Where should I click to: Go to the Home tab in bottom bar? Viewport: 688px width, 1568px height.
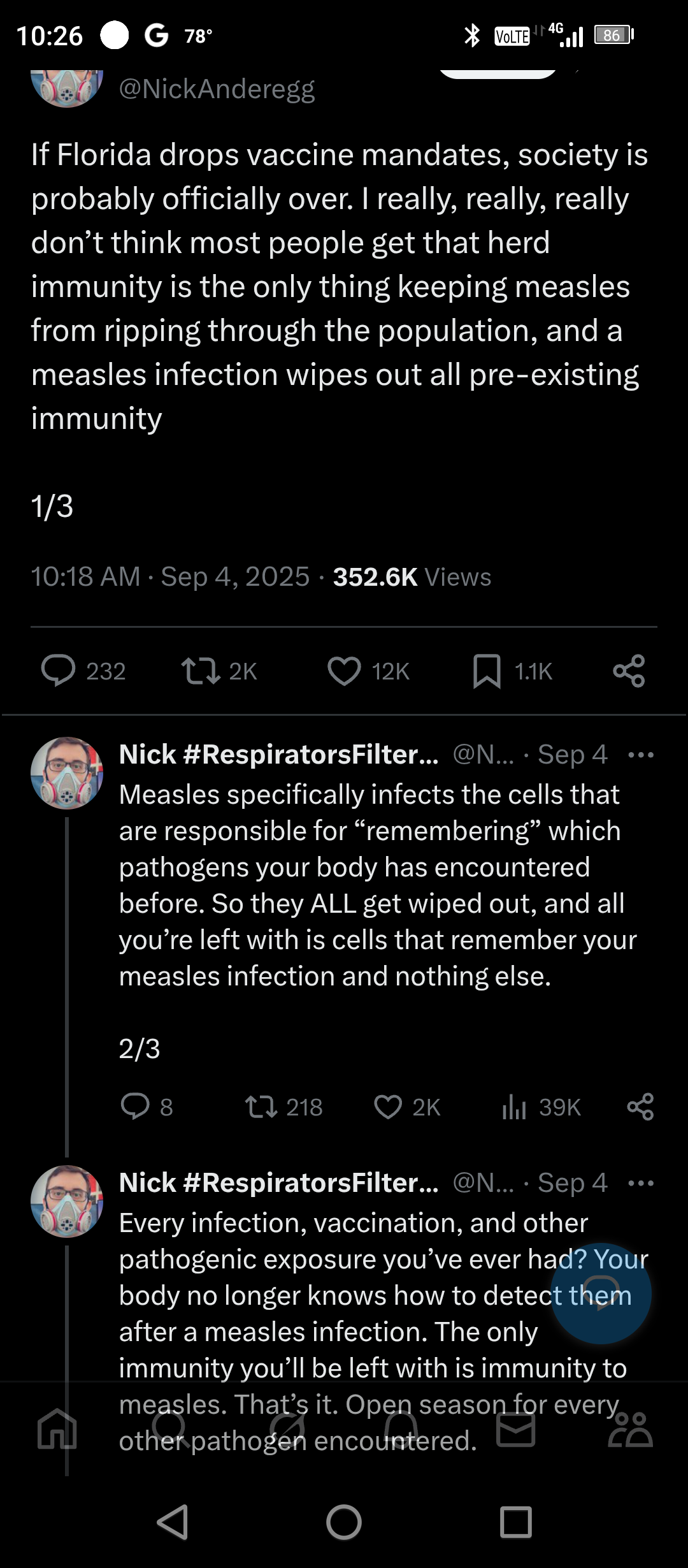pos(57,1428)
